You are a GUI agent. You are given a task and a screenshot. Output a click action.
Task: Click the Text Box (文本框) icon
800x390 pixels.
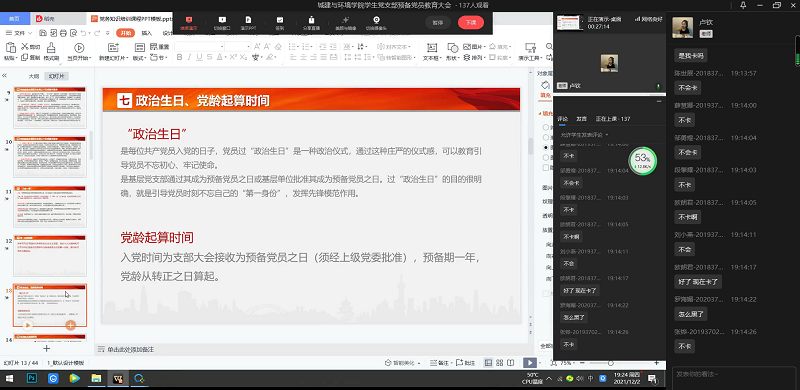[432, 48]
